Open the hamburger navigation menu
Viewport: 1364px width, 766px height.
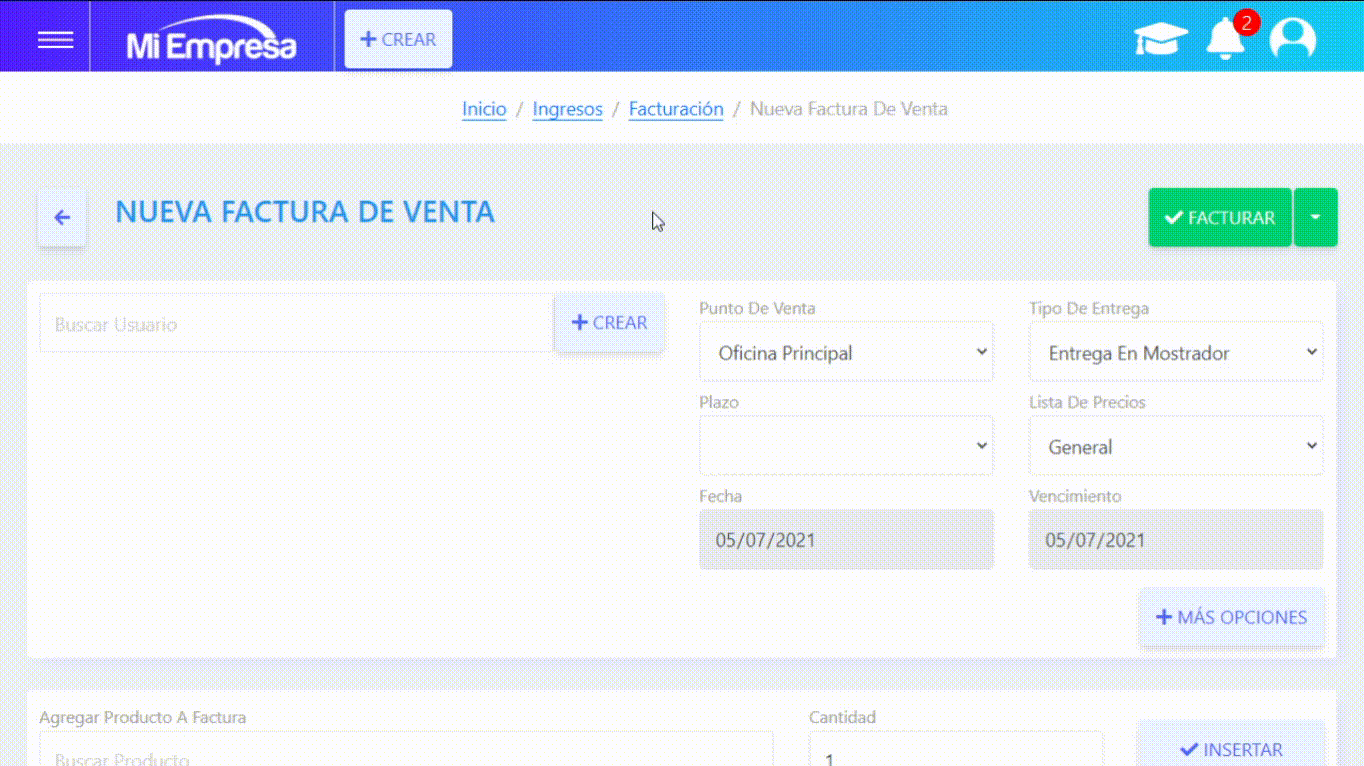click(x=55, y=40)
